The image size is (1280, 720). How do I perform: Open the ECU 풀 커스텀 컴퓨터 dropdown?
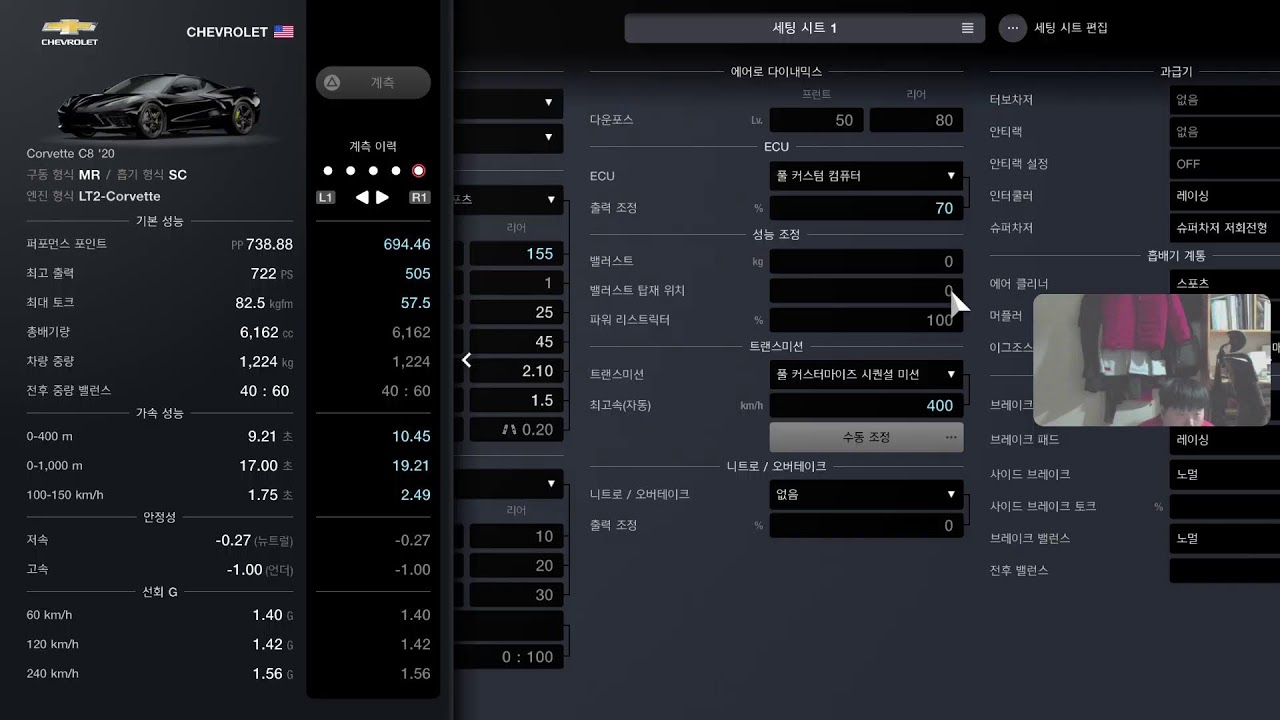point(867,176)
